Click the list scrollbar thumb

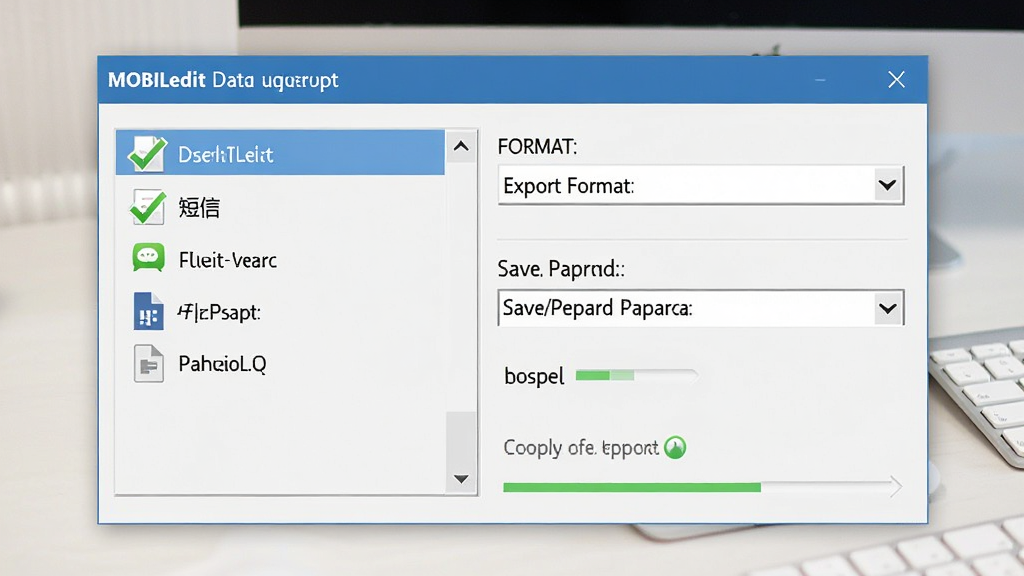click(461, 438)
